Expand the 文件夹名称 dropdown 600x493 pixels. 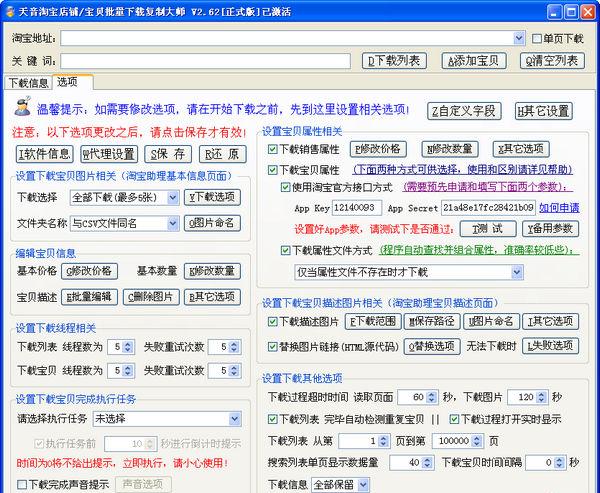(x=173, y=223)
